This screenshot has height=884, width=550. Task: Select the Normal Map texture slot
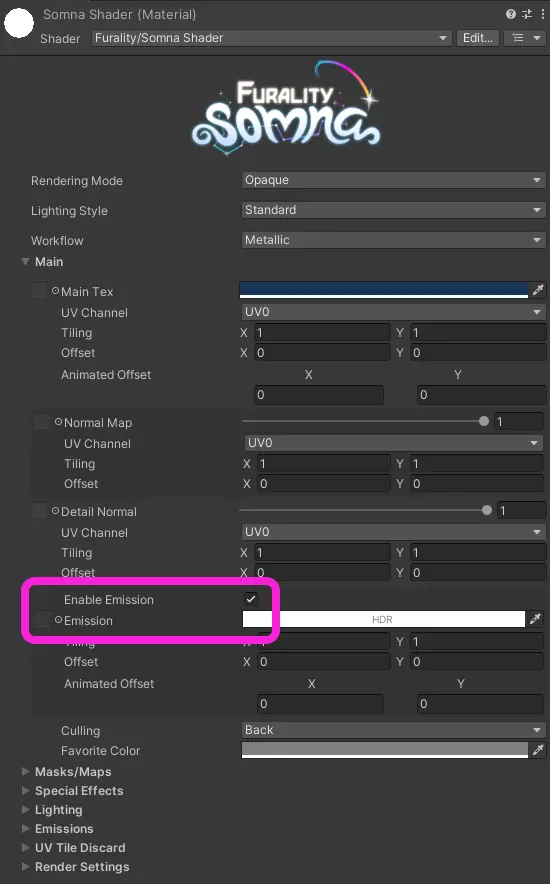pyautogui.click(x=41, y=422)
